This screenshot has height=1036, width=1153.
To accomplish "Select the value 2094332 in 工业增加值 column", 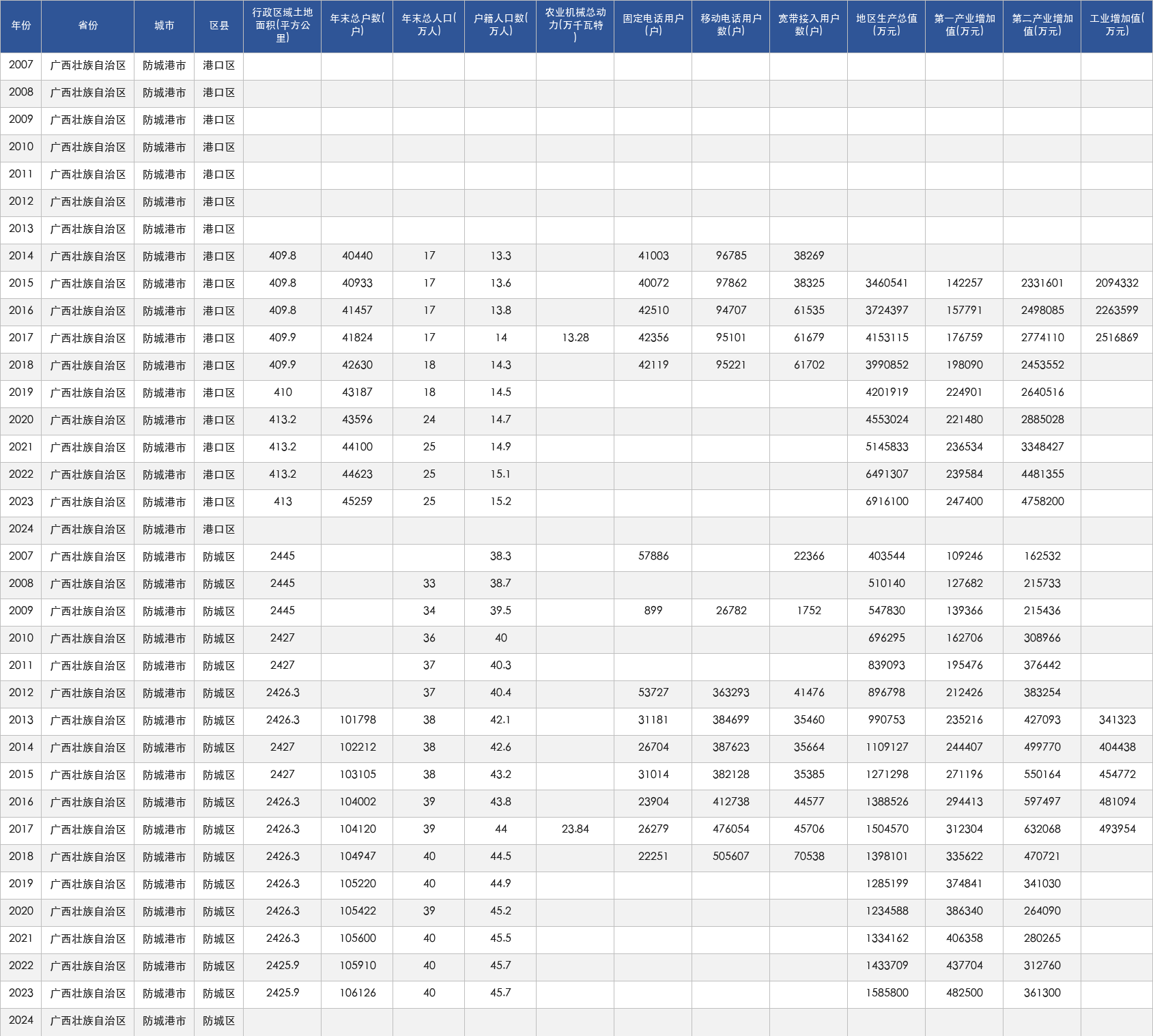I will point(1117,283).
